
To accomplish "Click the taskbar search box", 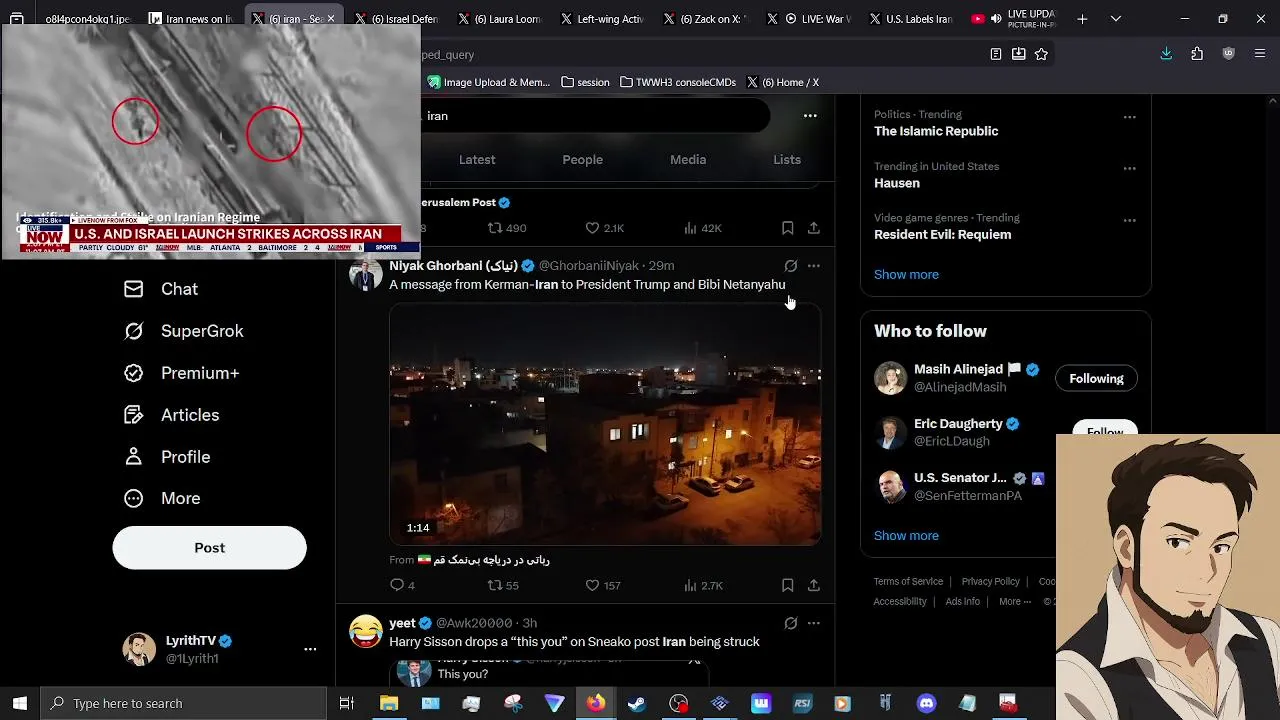I will point(184,703).
